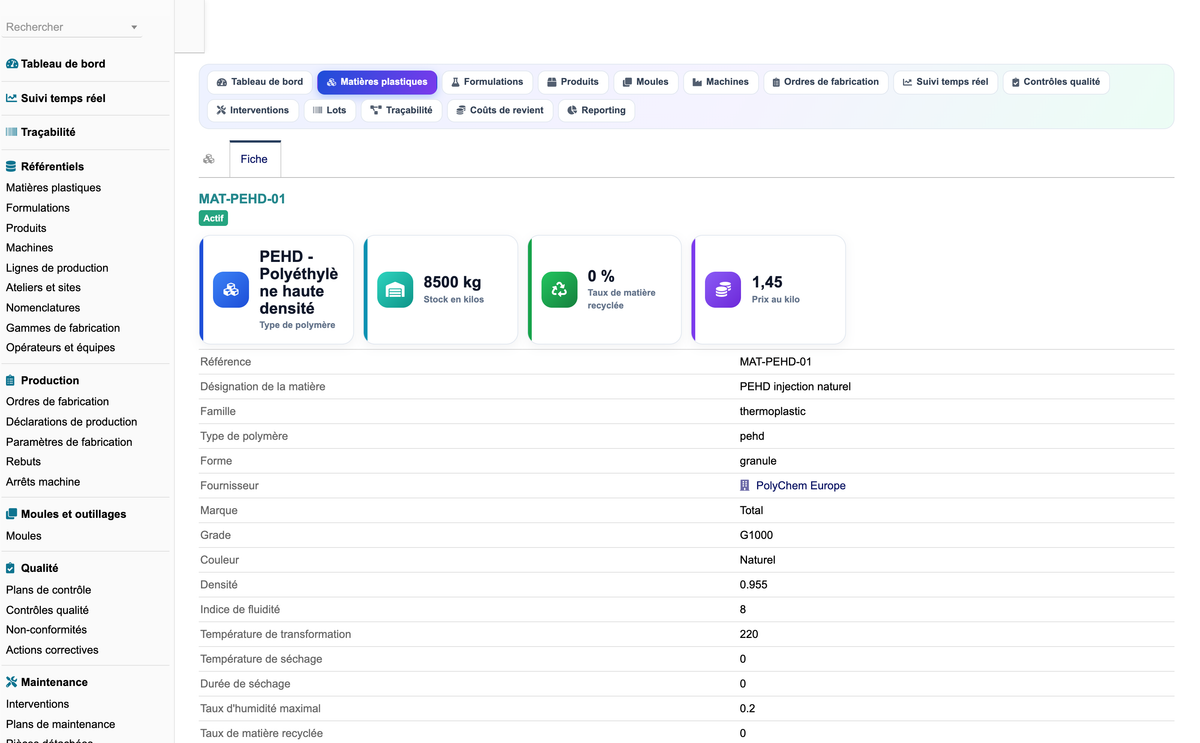Open Coûts de revient toolbar button

pyautogui.click(x=500, y=110)
